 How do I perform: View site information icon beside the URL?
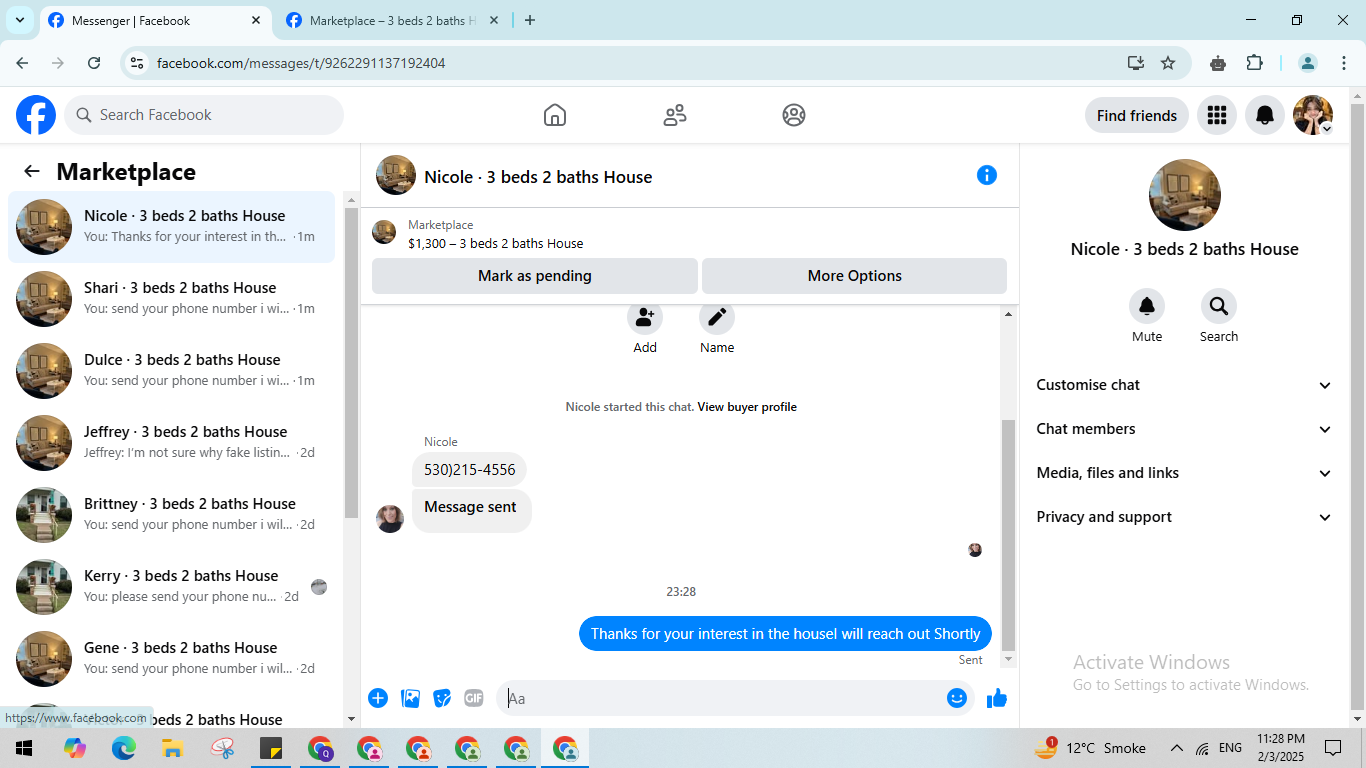tap(138, 63)
